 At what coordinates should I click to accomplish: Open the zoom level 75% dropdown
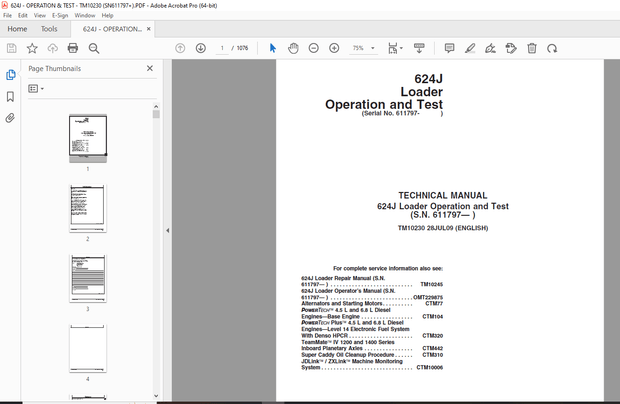(363, 48)
